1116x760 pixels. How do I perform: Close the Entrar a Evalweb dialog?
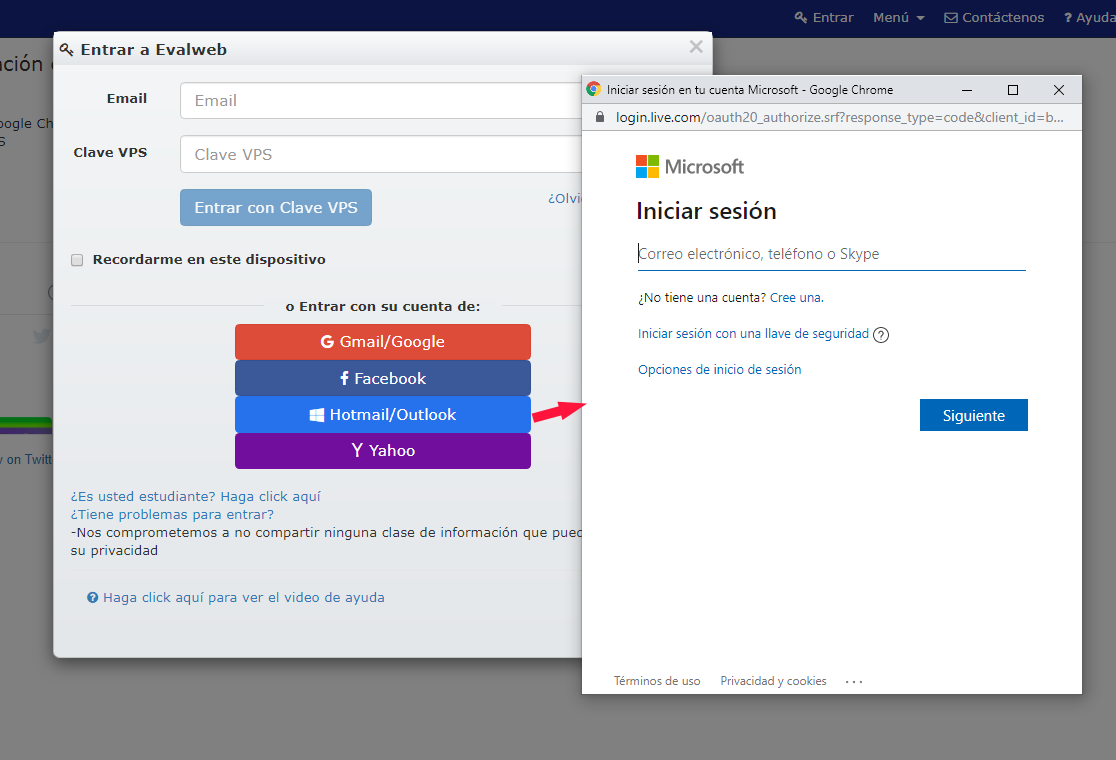[696, 47]
